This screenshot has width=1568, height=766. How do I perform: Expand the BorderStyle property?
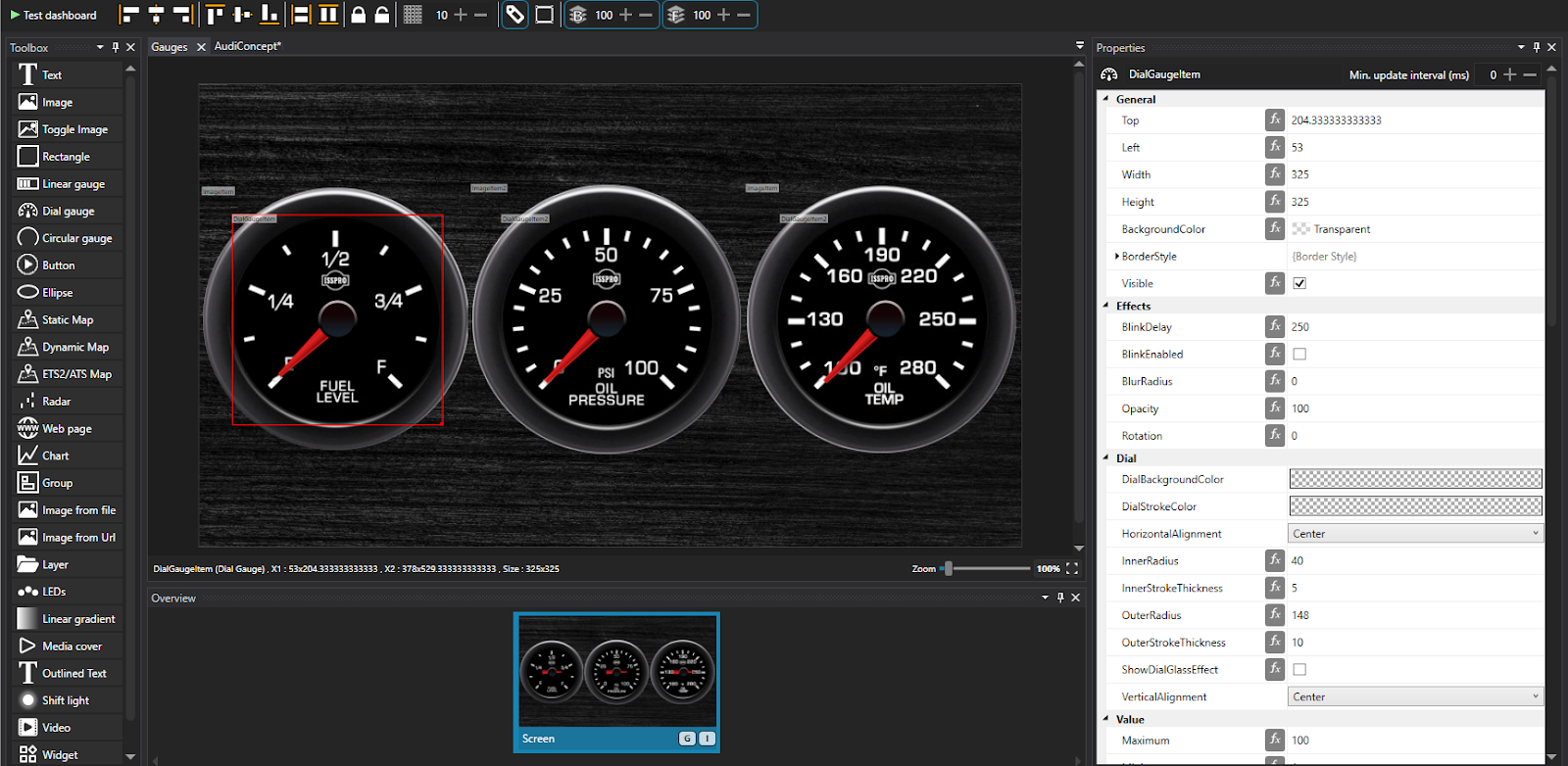pyautogui.click(x=1117, y=257)
